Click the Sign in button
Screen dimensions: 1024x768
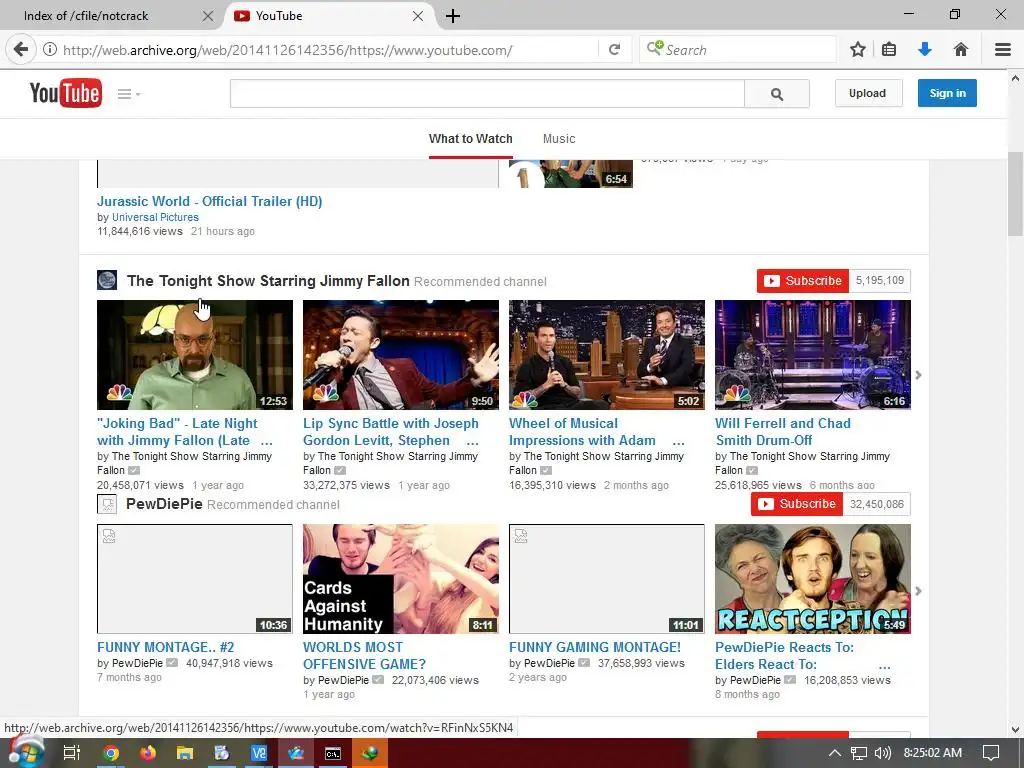click(x=948, y=93)
